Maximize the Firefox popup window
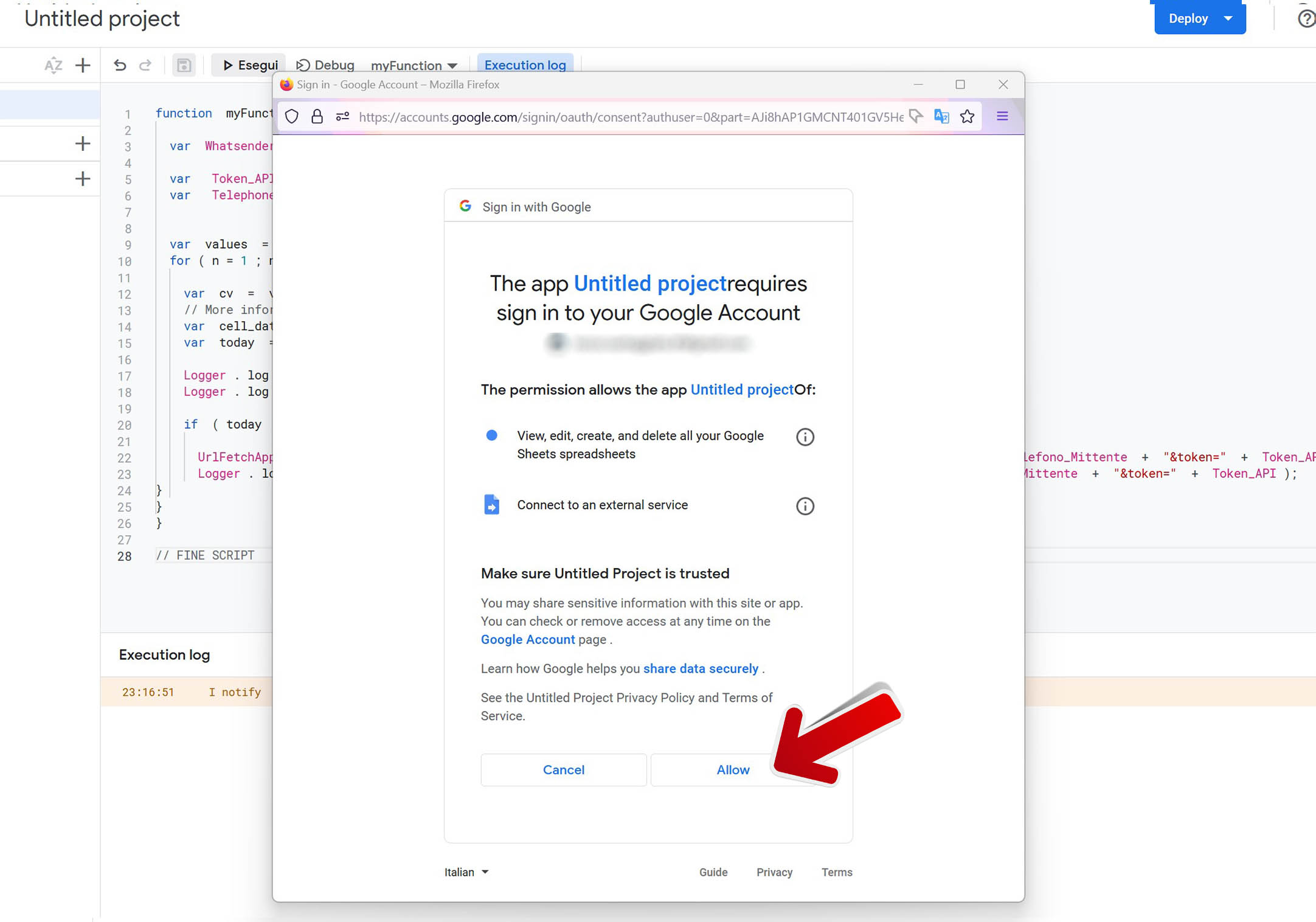 tap(960, 85)
